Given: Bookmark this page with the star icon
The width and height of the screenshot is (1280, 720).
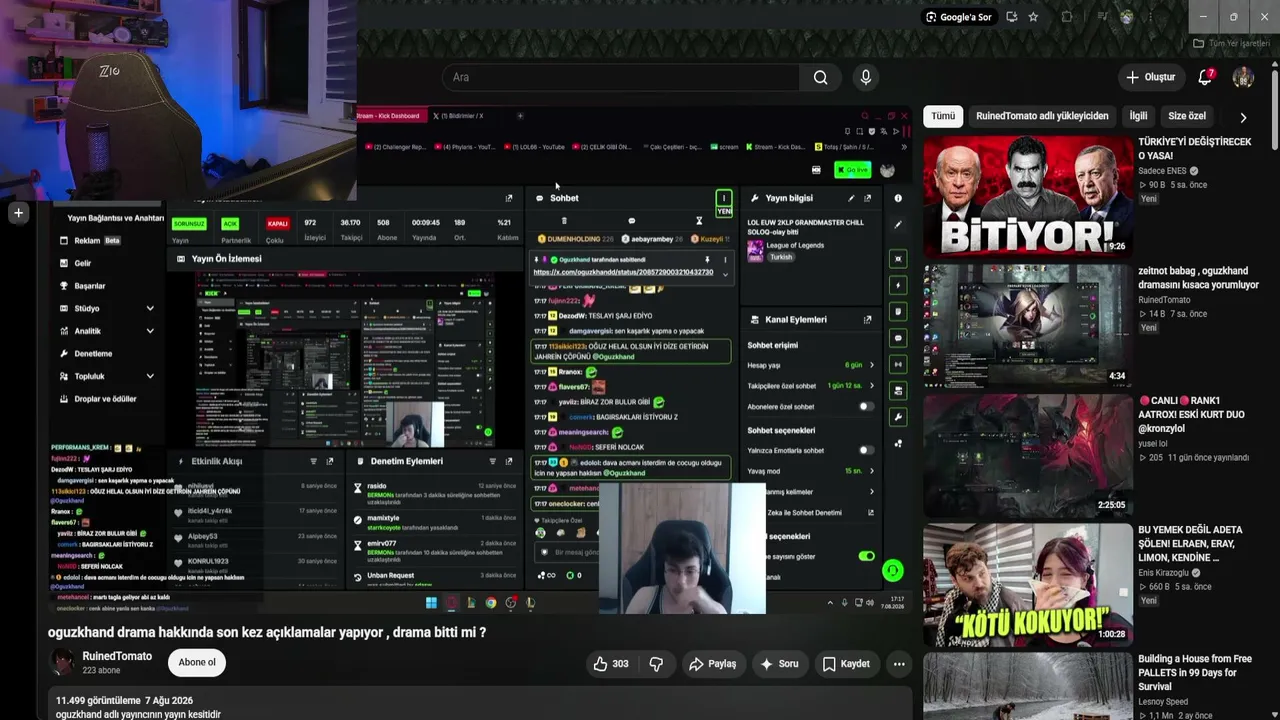Looking at the screenshot, I should 1033,17.
